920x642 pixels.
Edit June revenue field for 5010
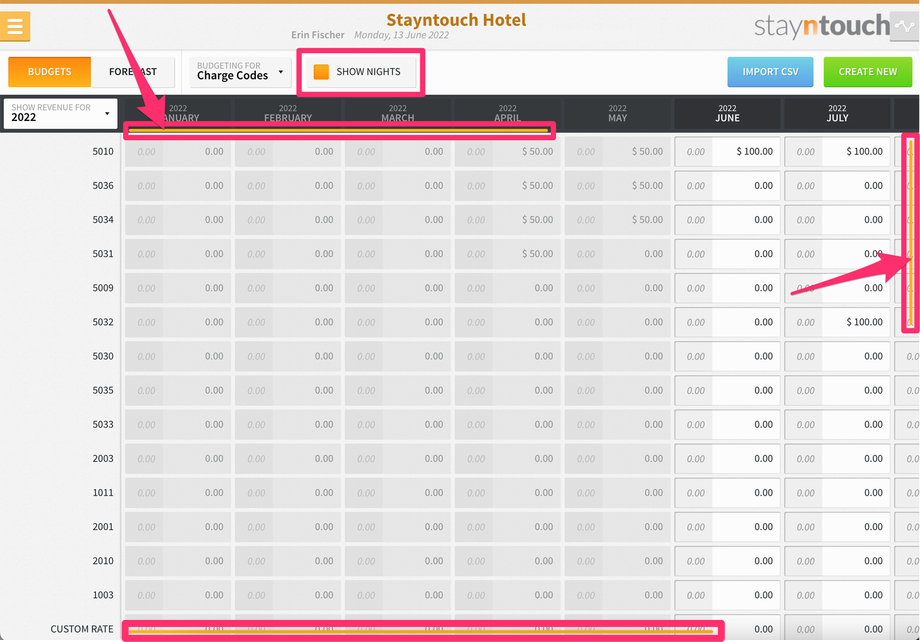746,152
